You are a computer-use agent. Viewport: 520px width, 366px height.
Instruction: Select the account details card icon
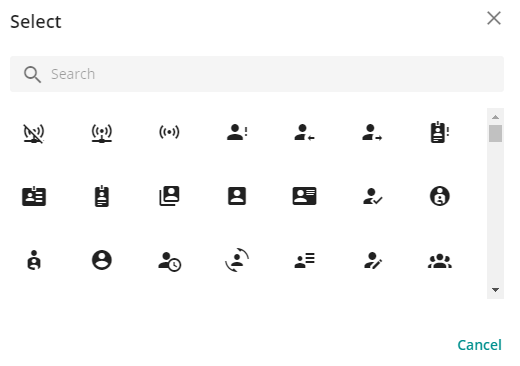(304, 196)
